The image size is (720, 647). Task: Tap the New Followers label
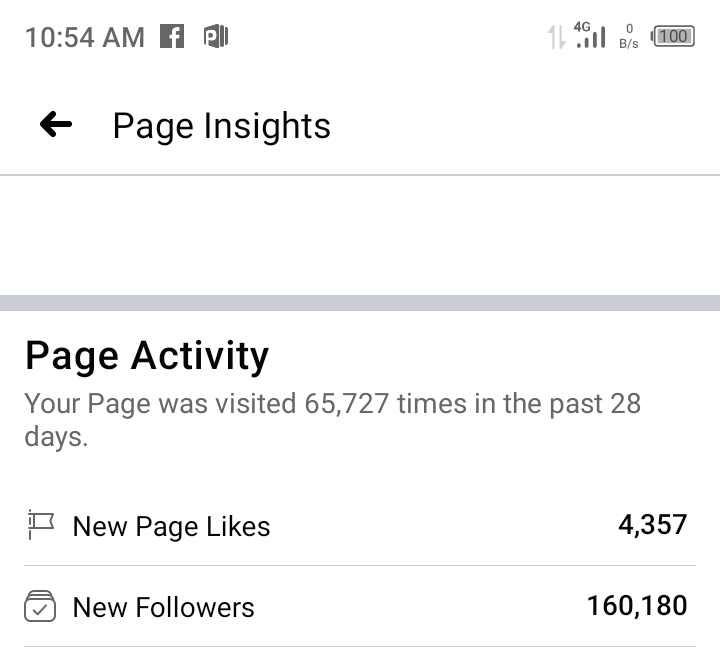pos(163,607)
